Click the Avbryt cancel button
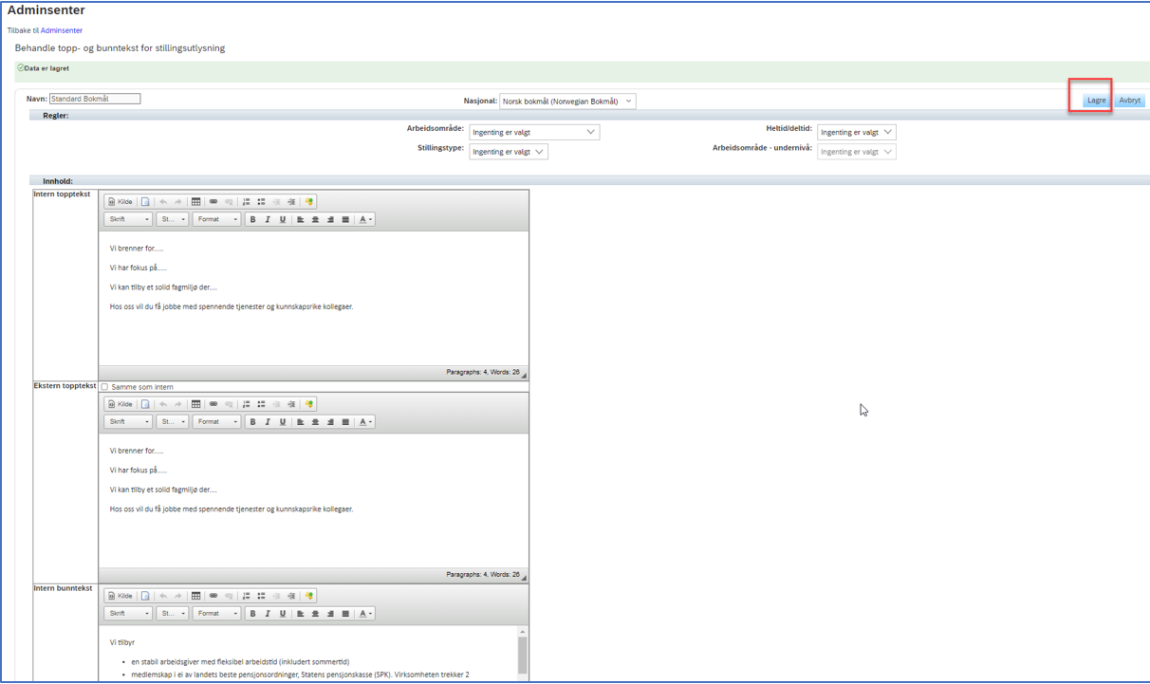The image size is (1150, 684). 1129,100
